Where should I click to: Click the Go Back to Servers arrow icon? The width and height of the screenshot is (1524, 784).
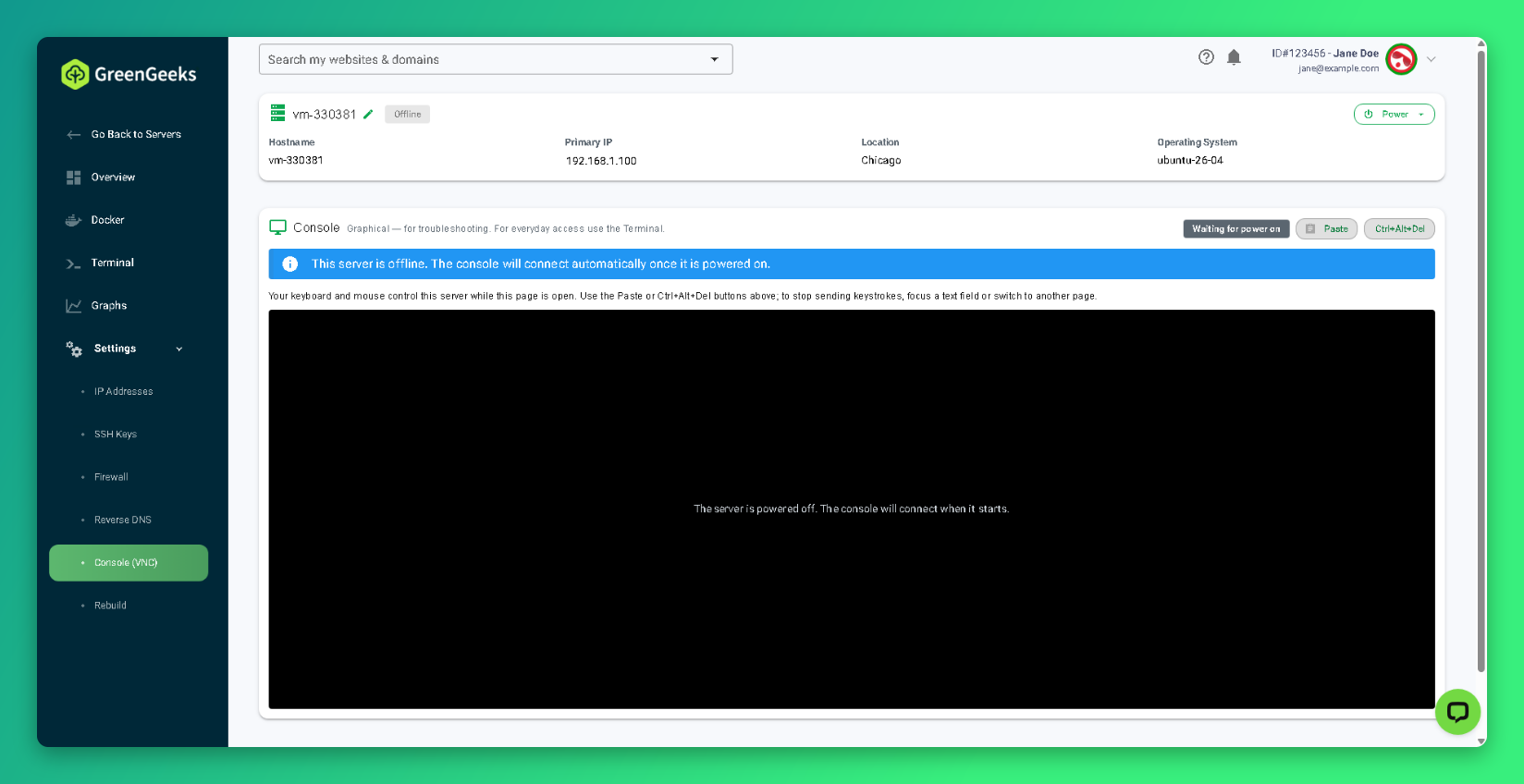click(x=74, y=135)
